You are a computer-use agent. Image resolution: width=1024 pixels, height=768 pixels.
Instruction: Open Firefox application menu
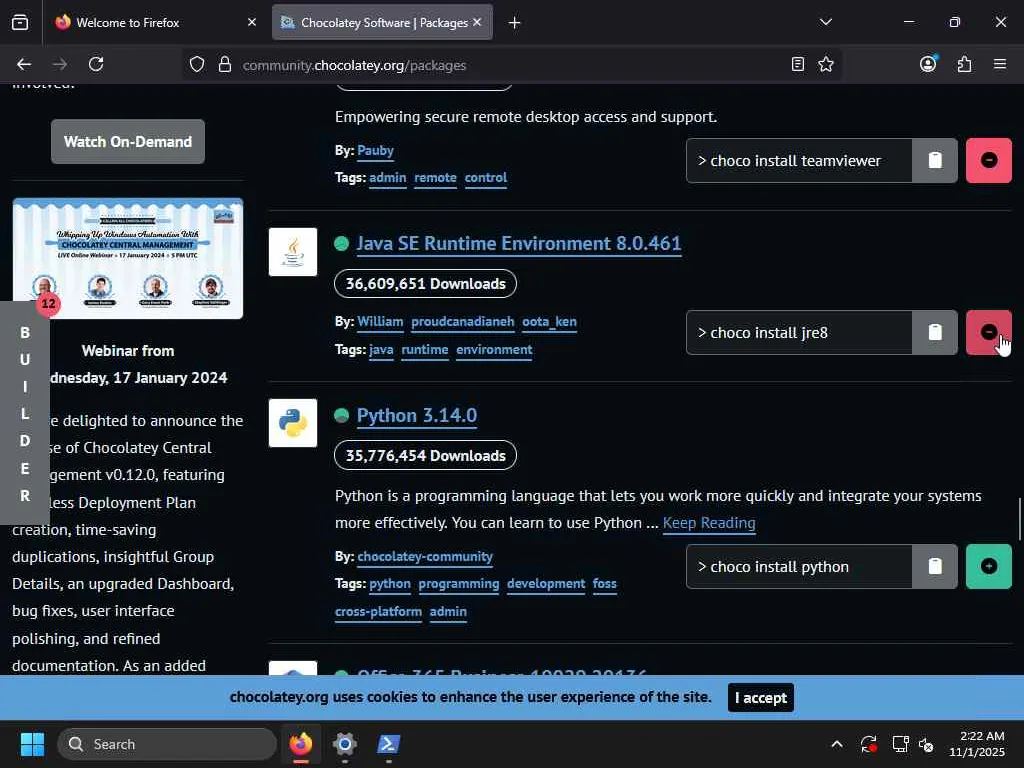click(1000, 64)
